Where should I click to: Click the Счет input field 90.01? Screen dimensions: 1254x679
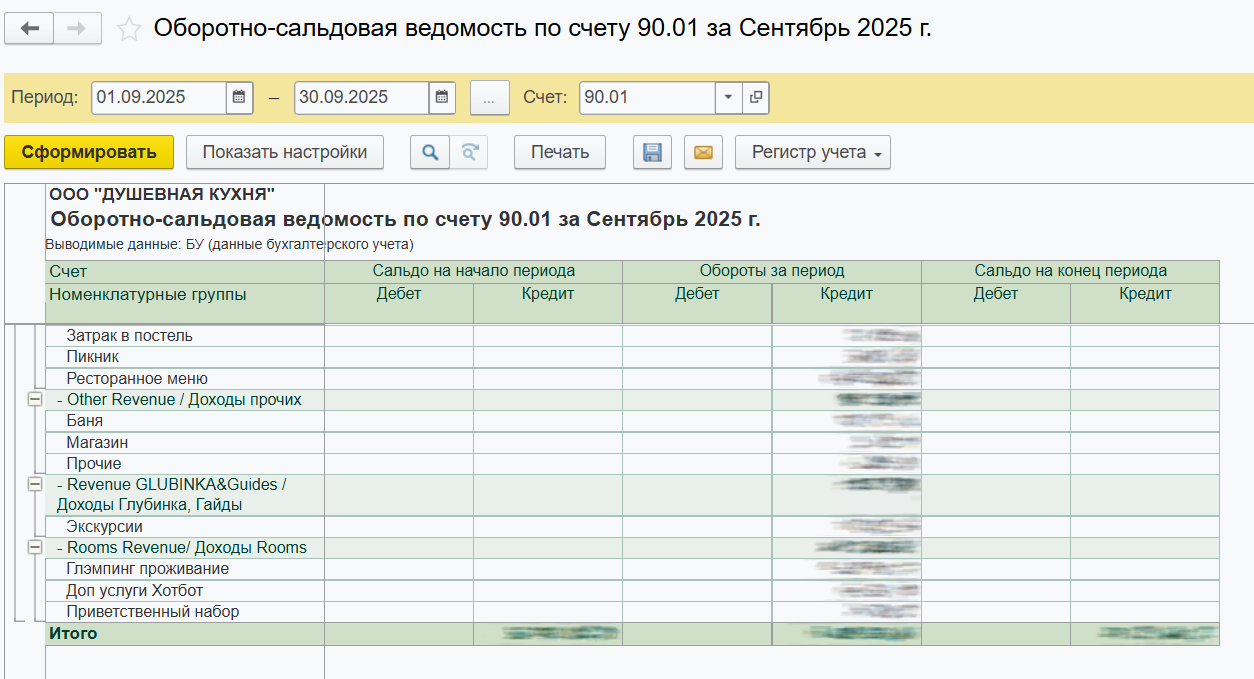(648, 97)
